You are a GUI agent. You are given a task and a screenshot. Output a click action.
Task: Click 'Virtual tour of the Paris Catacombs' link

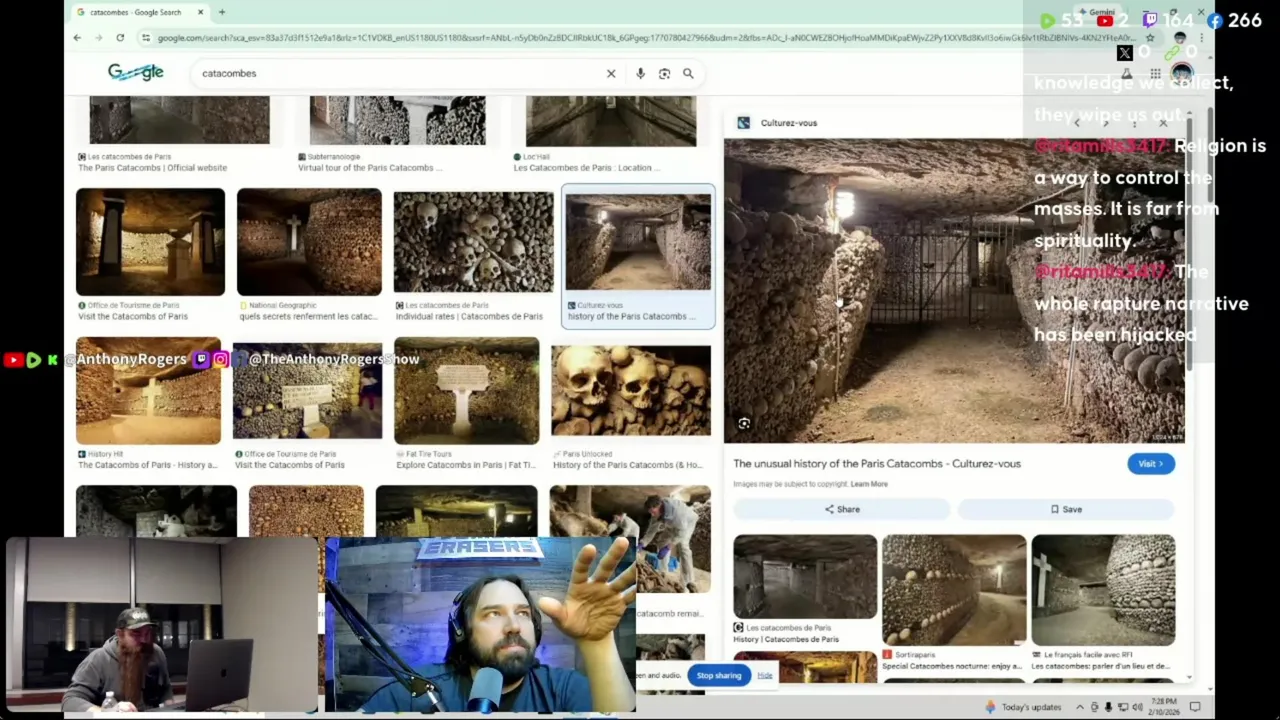[x=370, y=168]
